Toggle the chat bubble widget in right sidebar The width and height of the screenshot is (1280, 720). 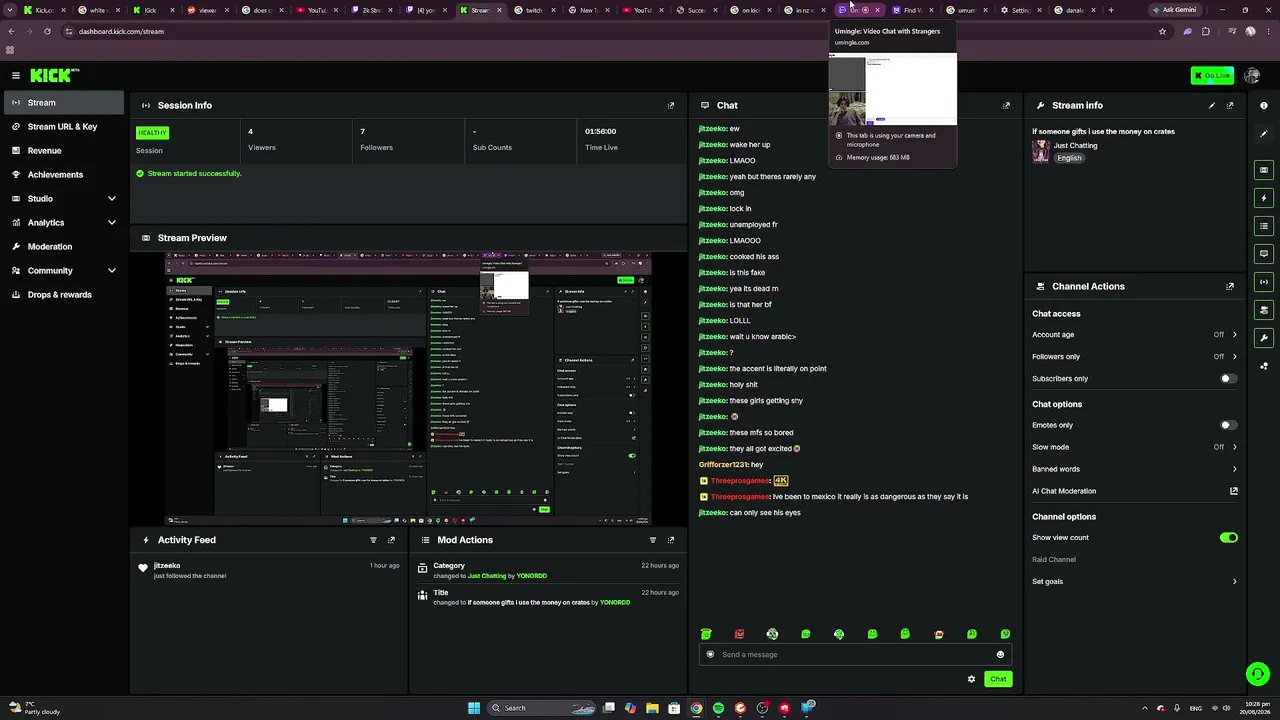pos(1264,254)
